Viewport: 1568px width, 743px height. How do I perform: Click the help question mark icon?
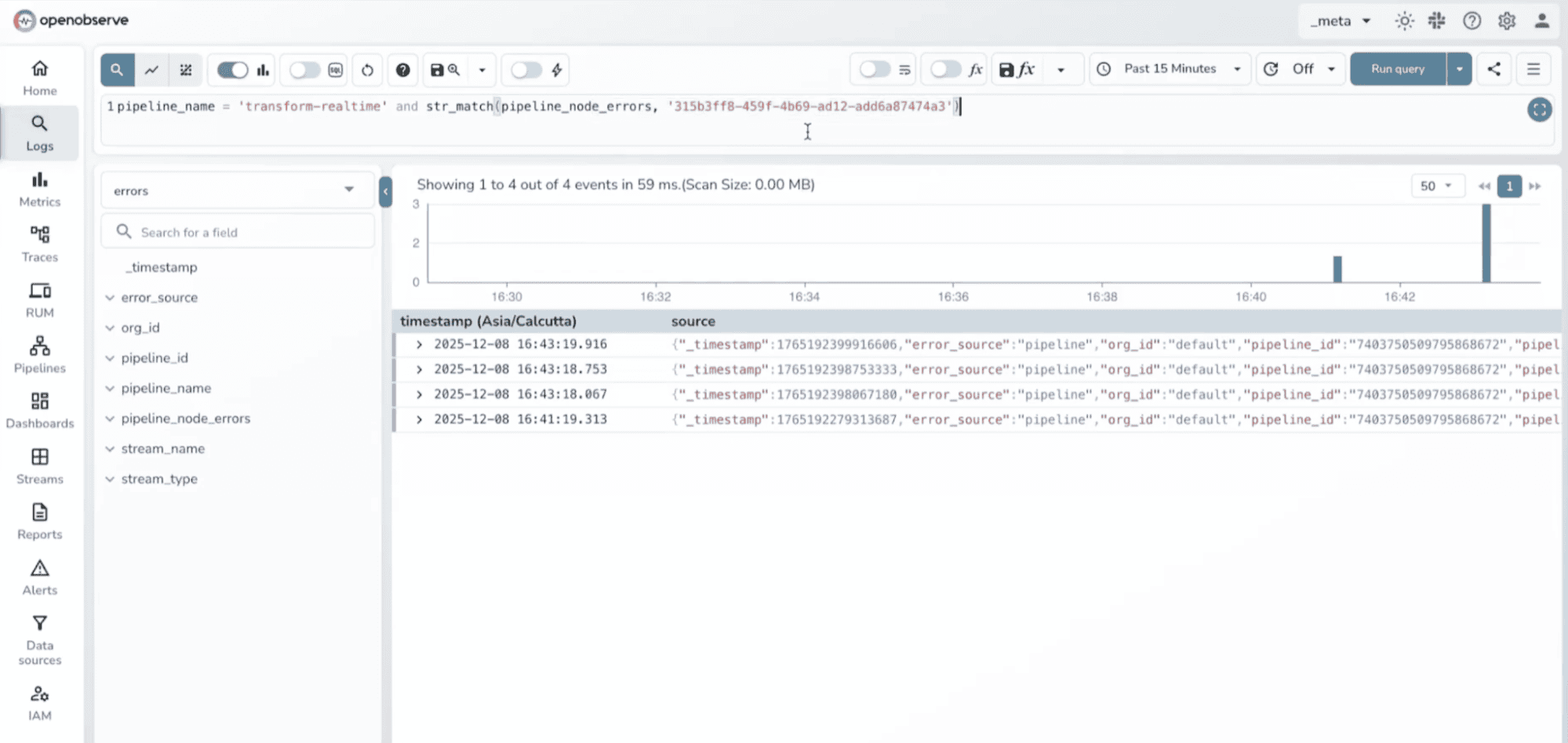402,70
